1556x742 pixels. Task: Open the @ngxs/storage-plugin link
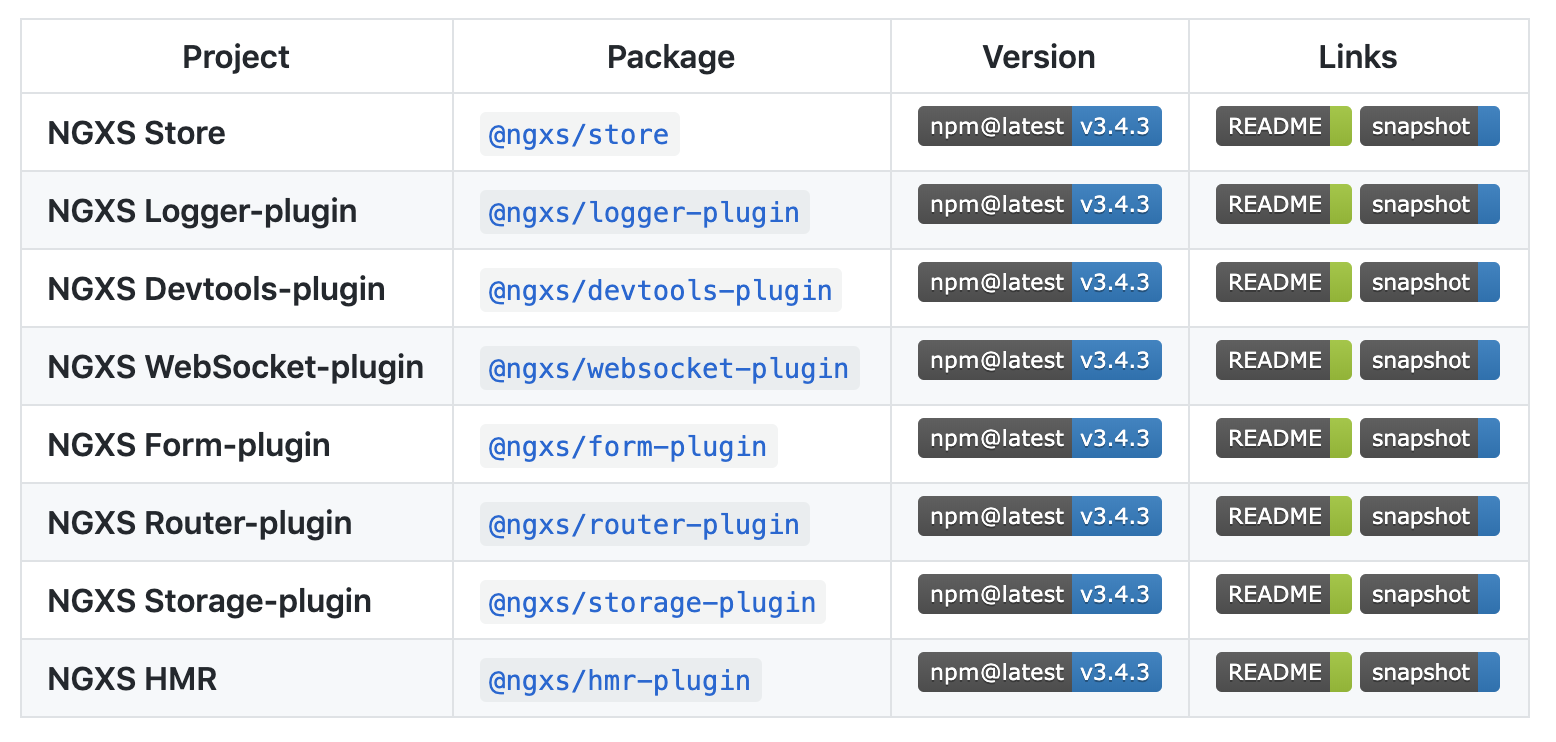coord(652,603)
